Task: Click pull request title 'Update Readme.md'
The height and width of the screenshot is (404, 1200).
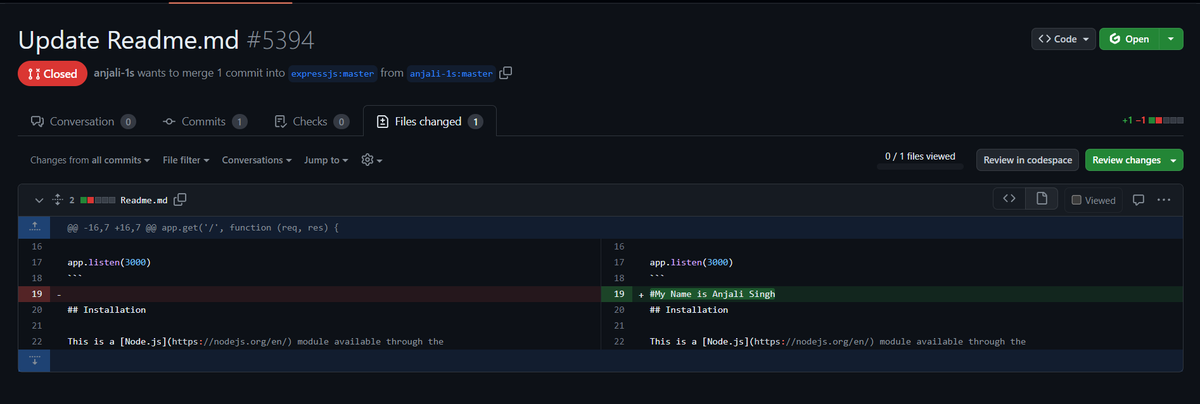Action: 128,40
